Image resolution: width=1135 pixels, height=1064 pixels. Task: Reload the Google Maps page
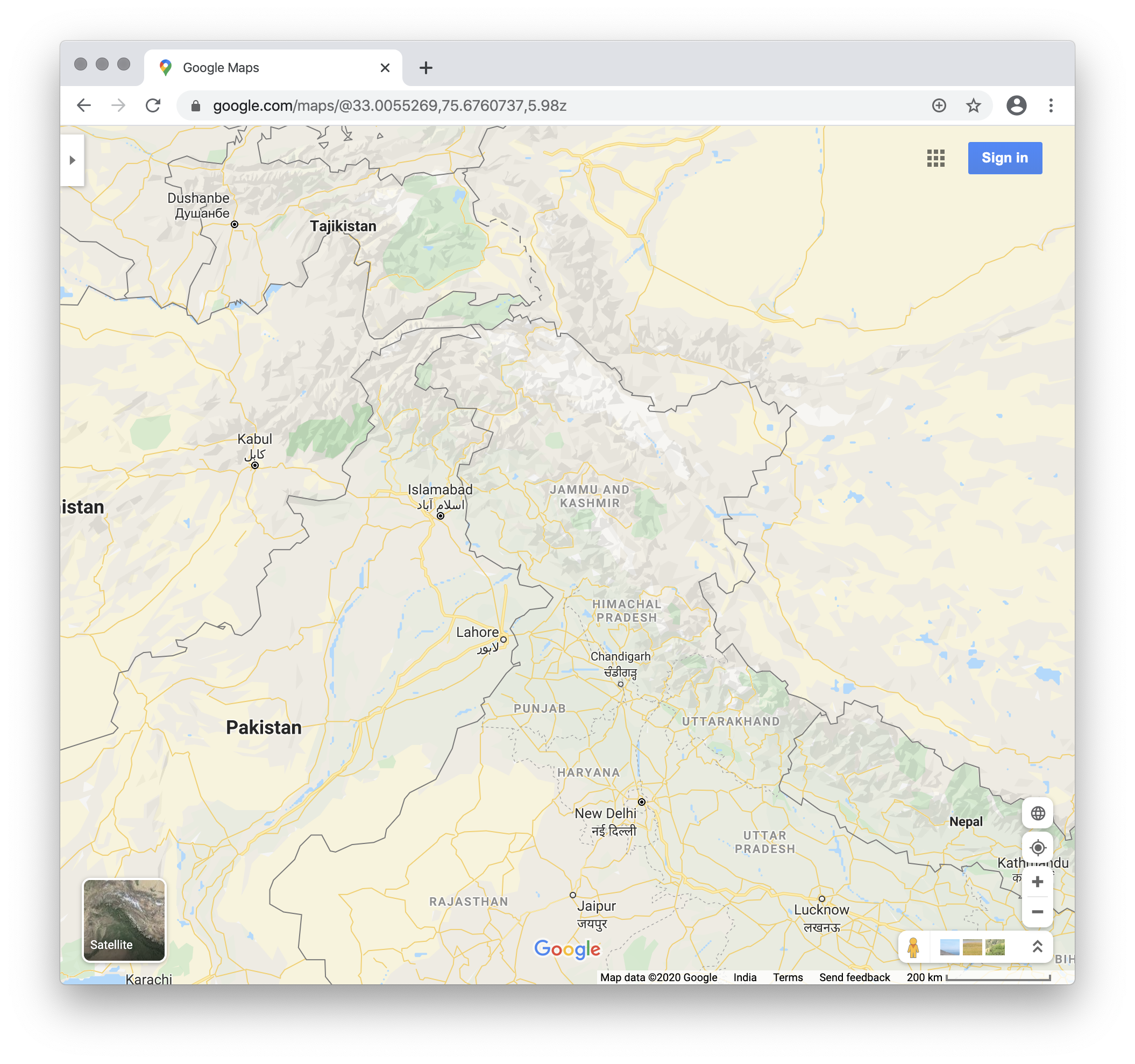click(x=152, y=105)
